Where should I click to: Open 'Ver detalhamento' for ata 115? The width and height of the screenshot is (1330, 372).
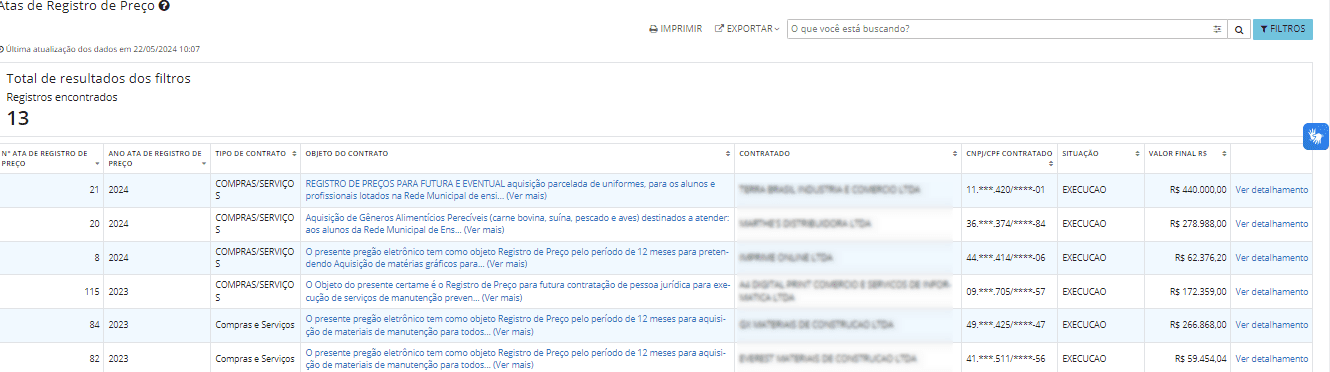(1272, 291)
